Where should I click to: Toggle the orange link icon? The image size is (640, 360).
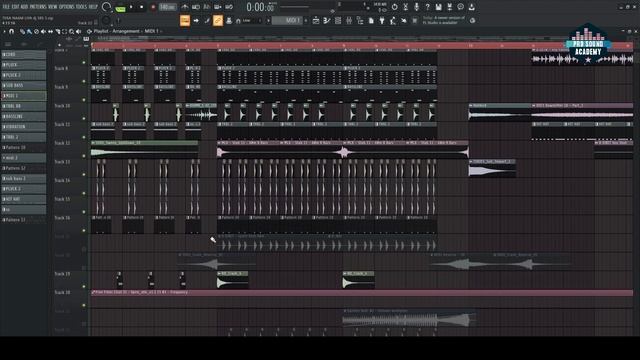[218, 20]
